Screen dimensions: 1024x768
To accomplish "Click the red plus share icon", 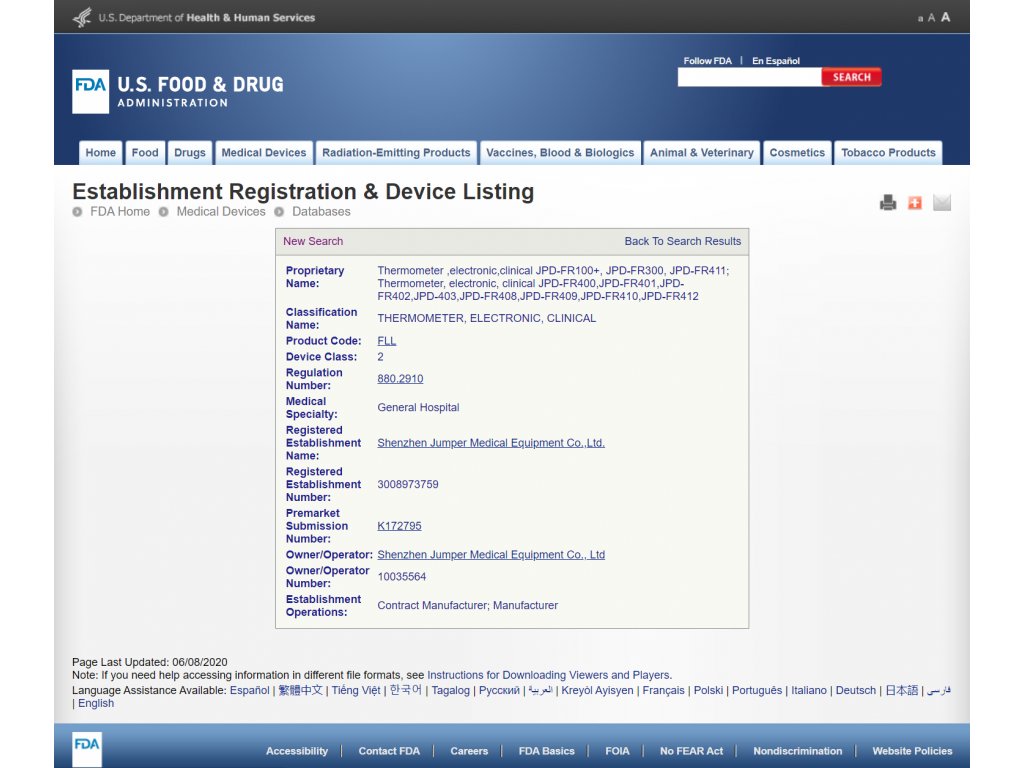I will (x=915, y=202).
